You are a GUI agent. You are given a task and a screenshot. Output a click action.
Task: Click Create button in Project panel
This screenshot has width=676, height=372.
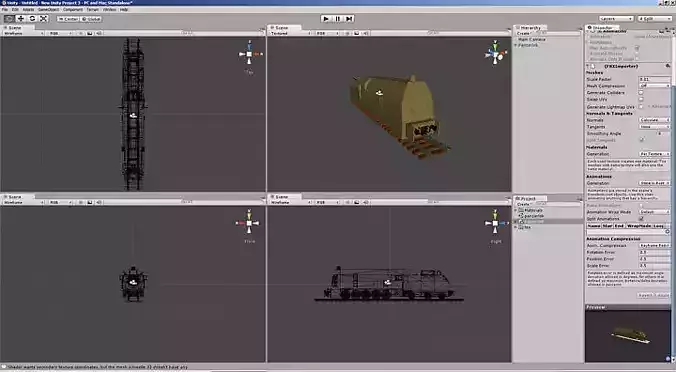pyautogui.click(x=524, y=204)
